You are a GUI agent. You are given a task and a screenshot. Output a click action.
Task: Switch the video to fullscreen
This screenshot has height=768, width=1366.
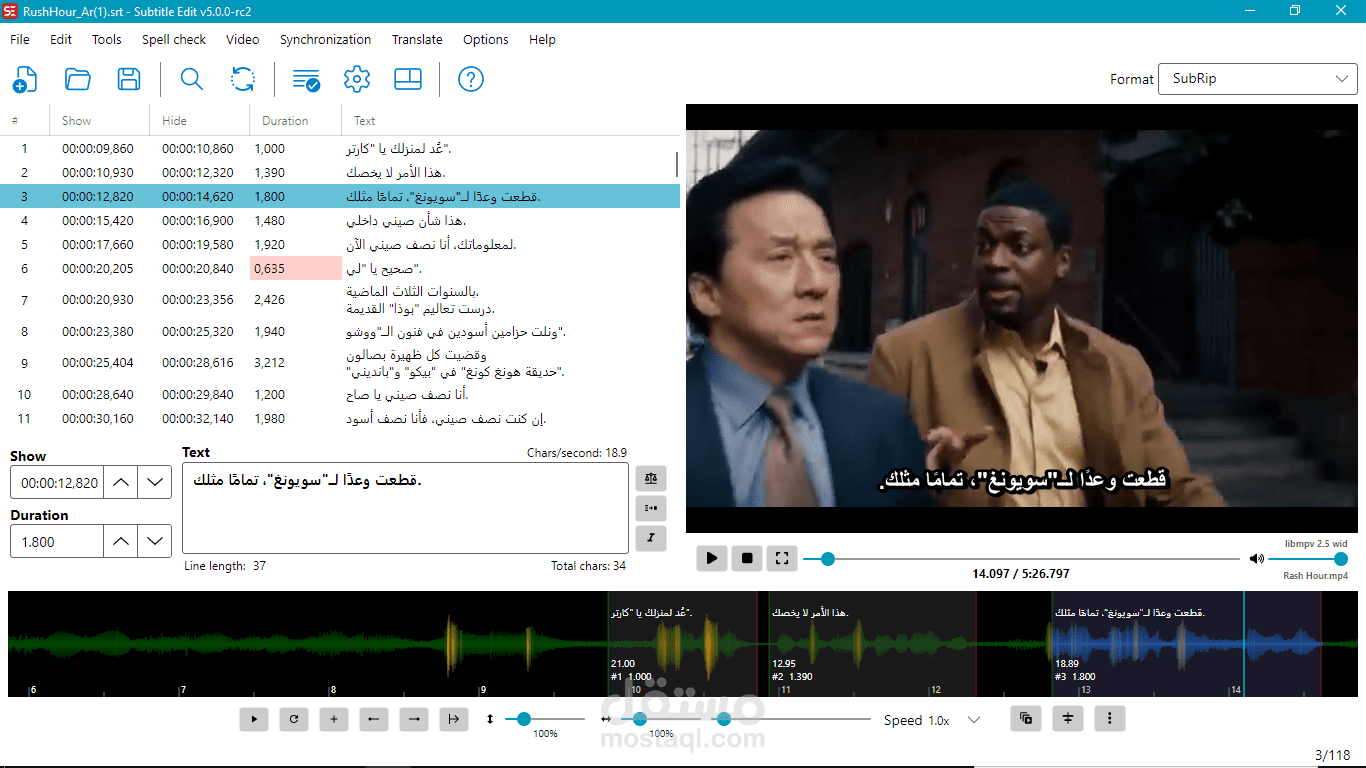point(782,558)
